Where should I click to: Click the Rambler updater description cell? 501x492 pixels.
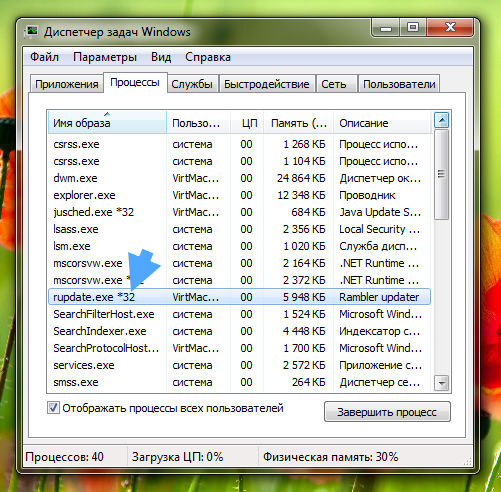tap(379, 297)
